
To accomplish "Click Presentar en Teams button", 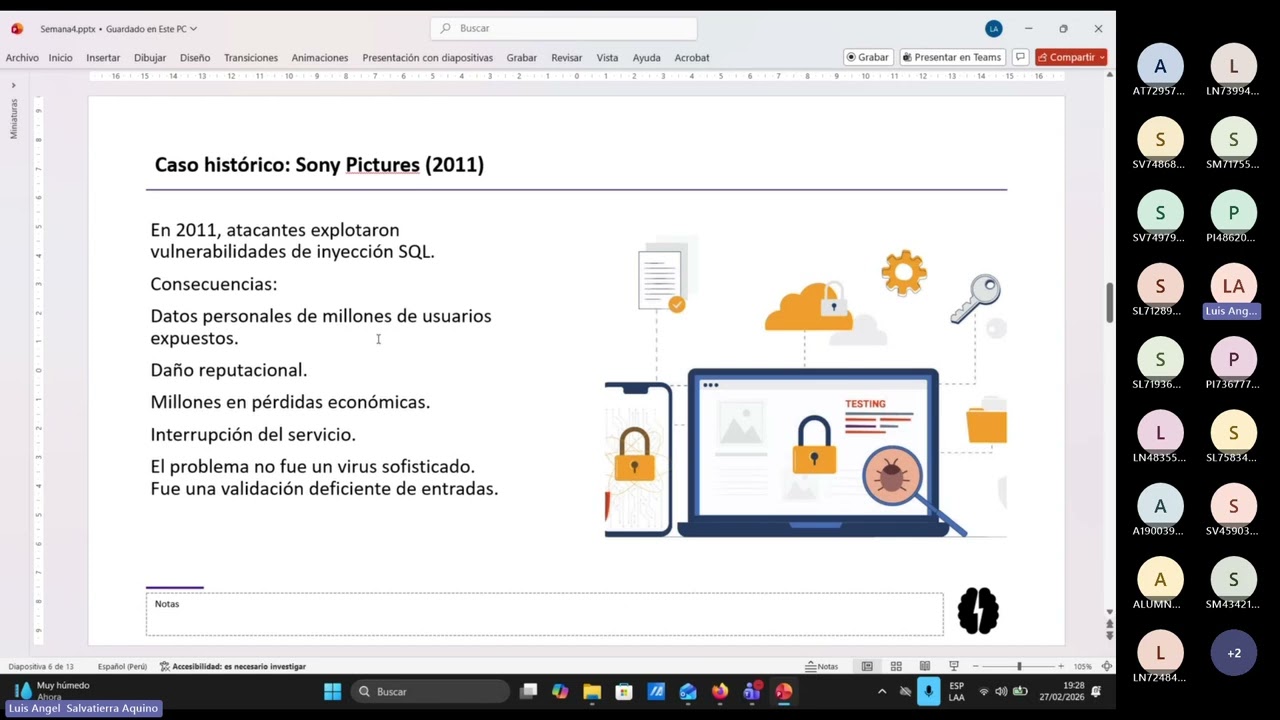I will pyautogui.click(x=952, y=57).
